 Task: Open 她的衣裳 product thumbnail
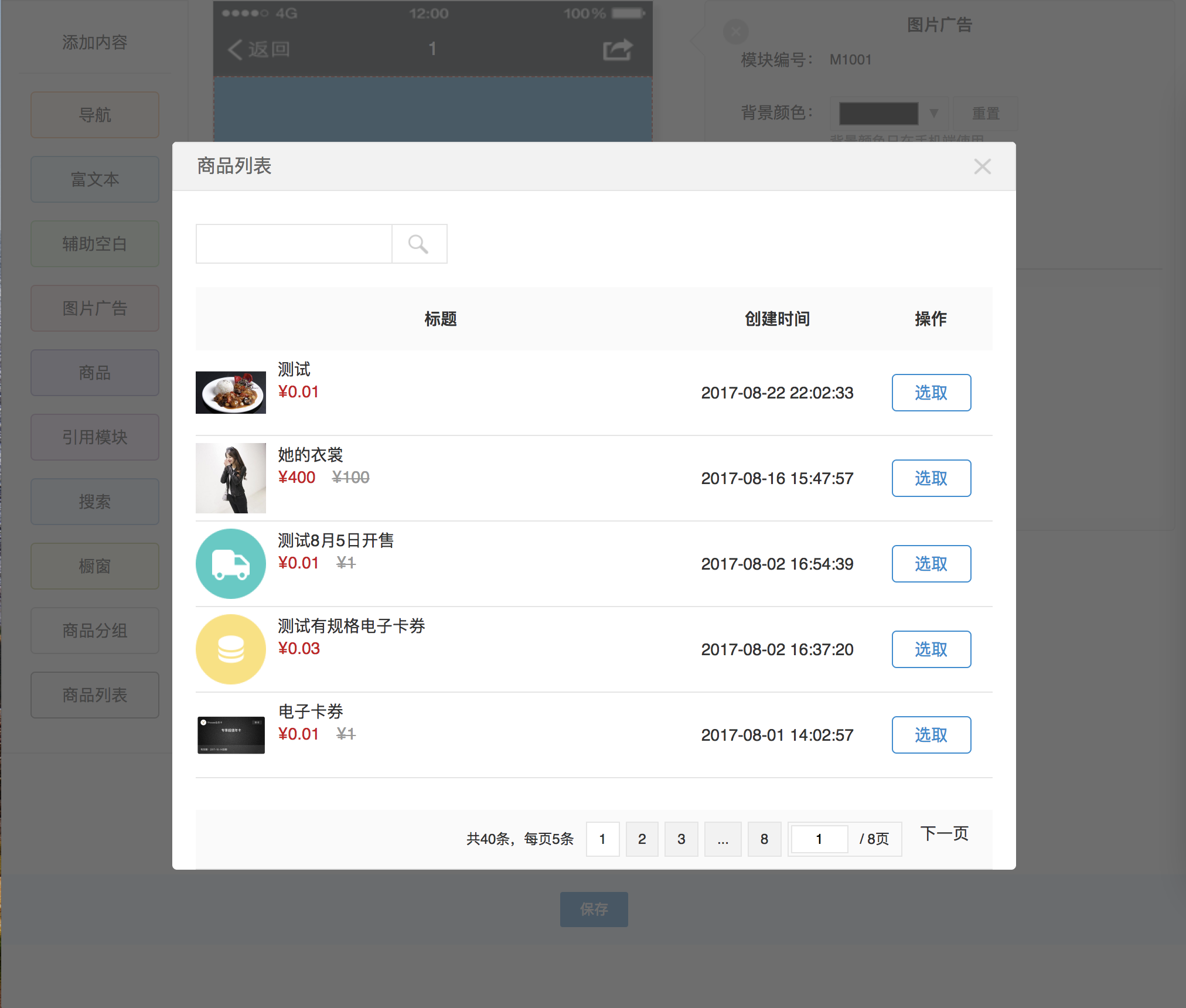pos(231,478)
